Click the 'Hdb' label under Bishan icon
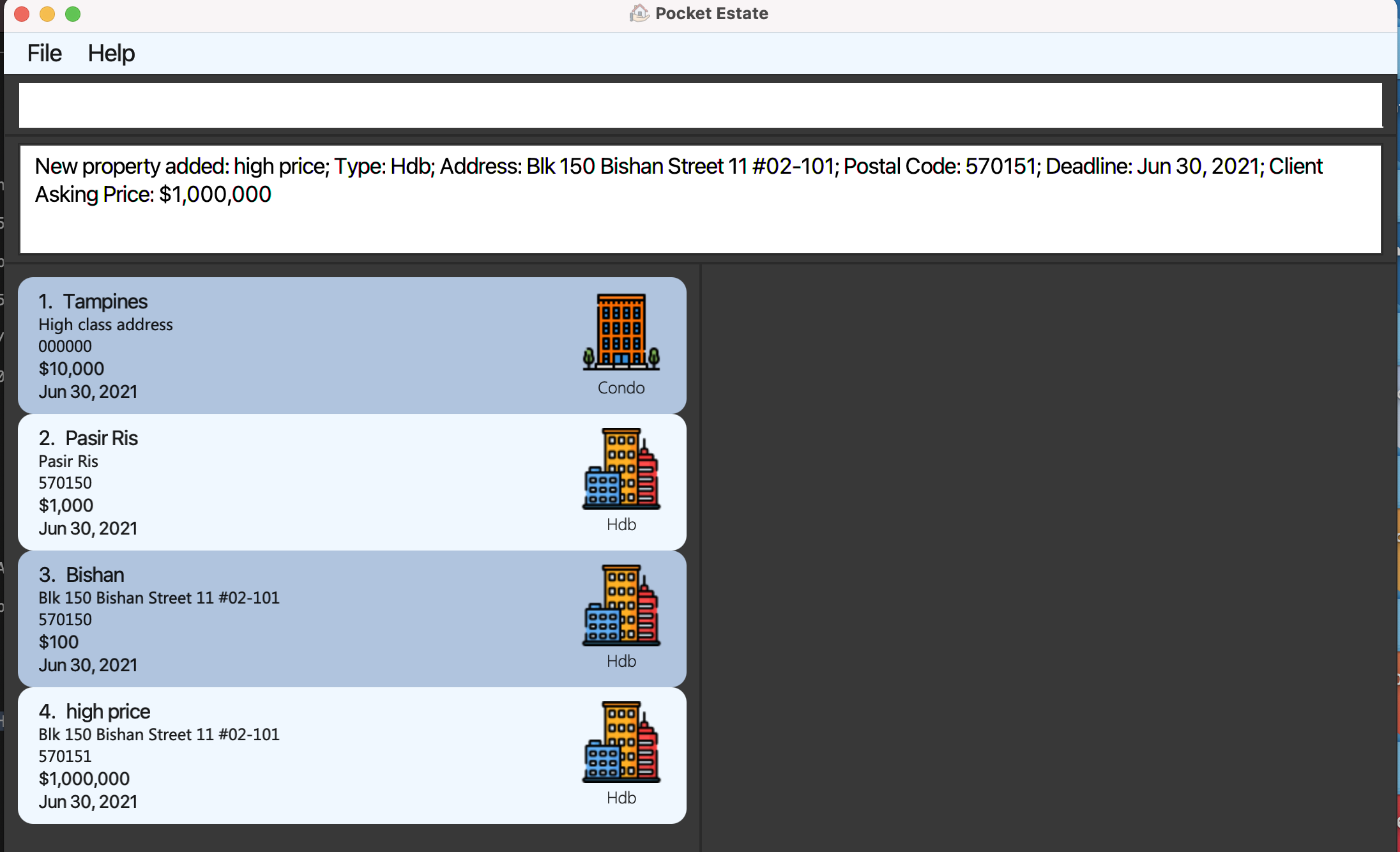Viewport: 1400px width, 852px height. coord(621,661)
